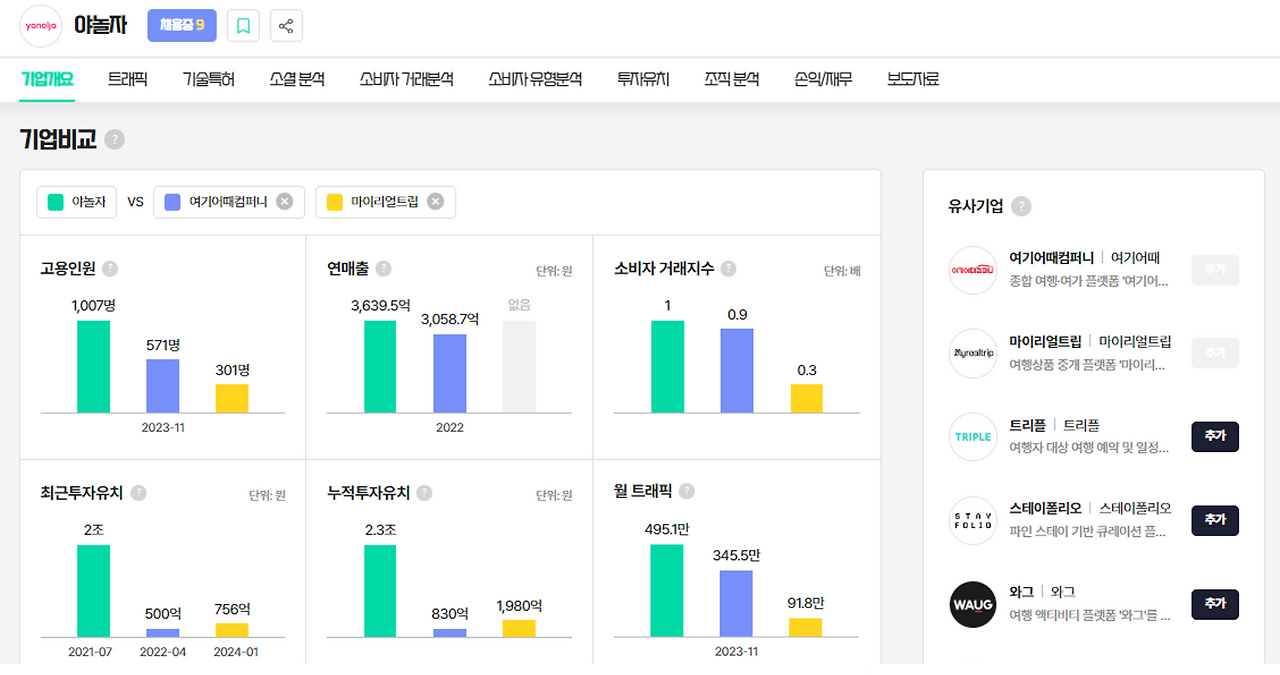Click the TRIPLE company logo
Viewport: 1280px width, 675px height.
pyautogui.click(x=972, y=436)
